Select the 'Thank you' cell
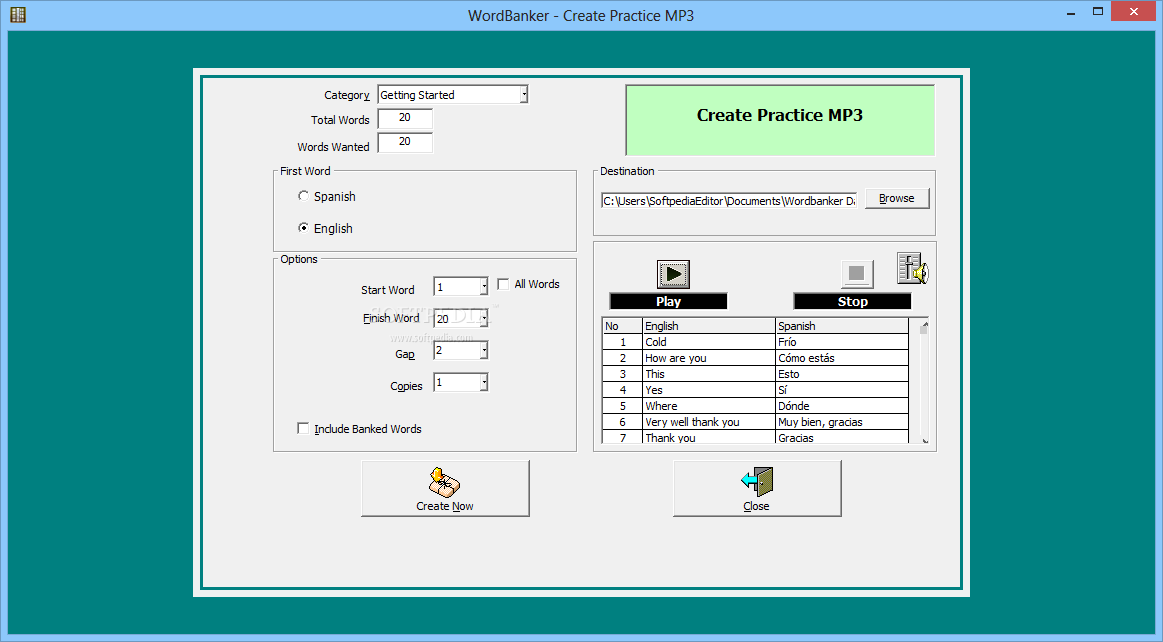Viewport: 1163px width, 642px height. click(x=708, y=437)
